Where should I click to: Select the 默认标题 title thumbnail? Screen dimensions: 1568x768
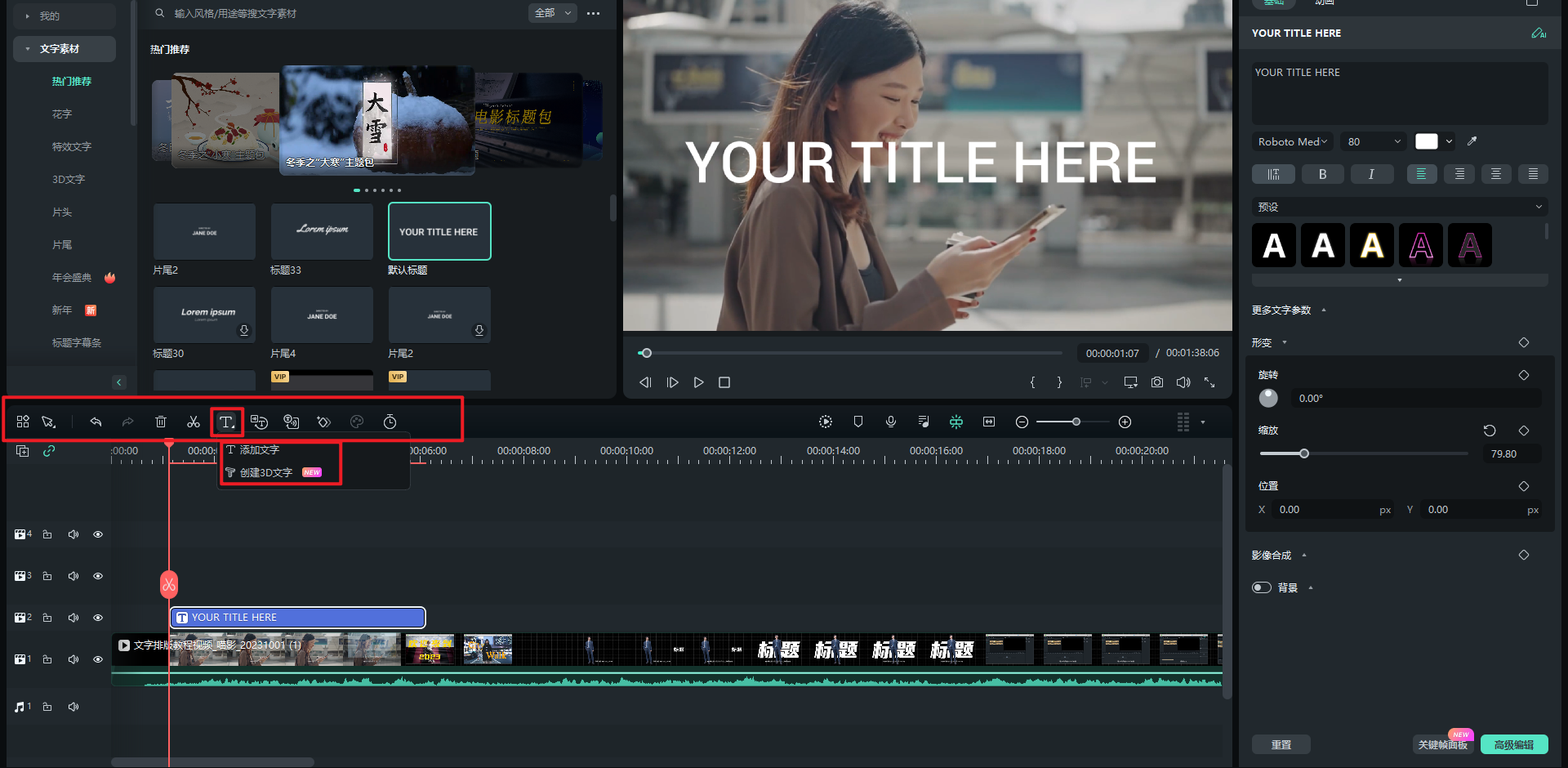pos(439,232)
